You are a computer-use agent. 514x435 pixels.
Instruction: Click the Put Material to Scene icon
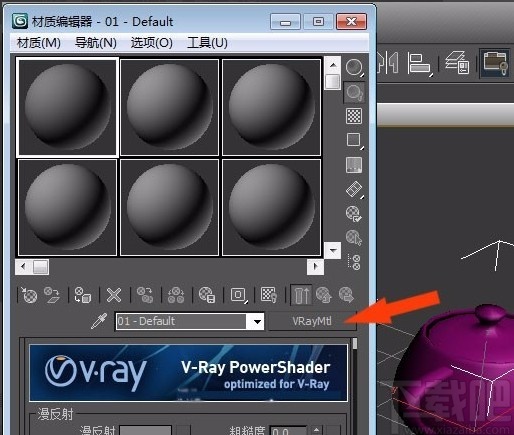52,295
